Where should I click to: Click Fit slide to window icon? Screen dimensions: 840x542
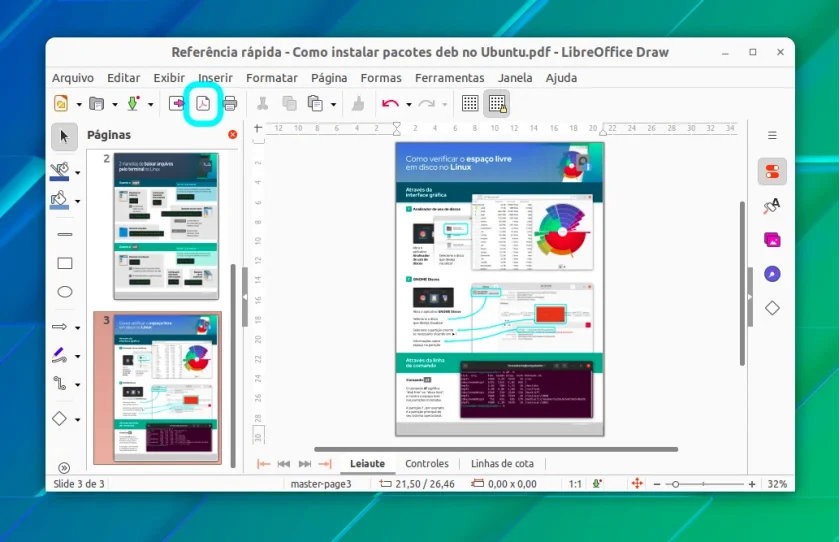point(637,484)
